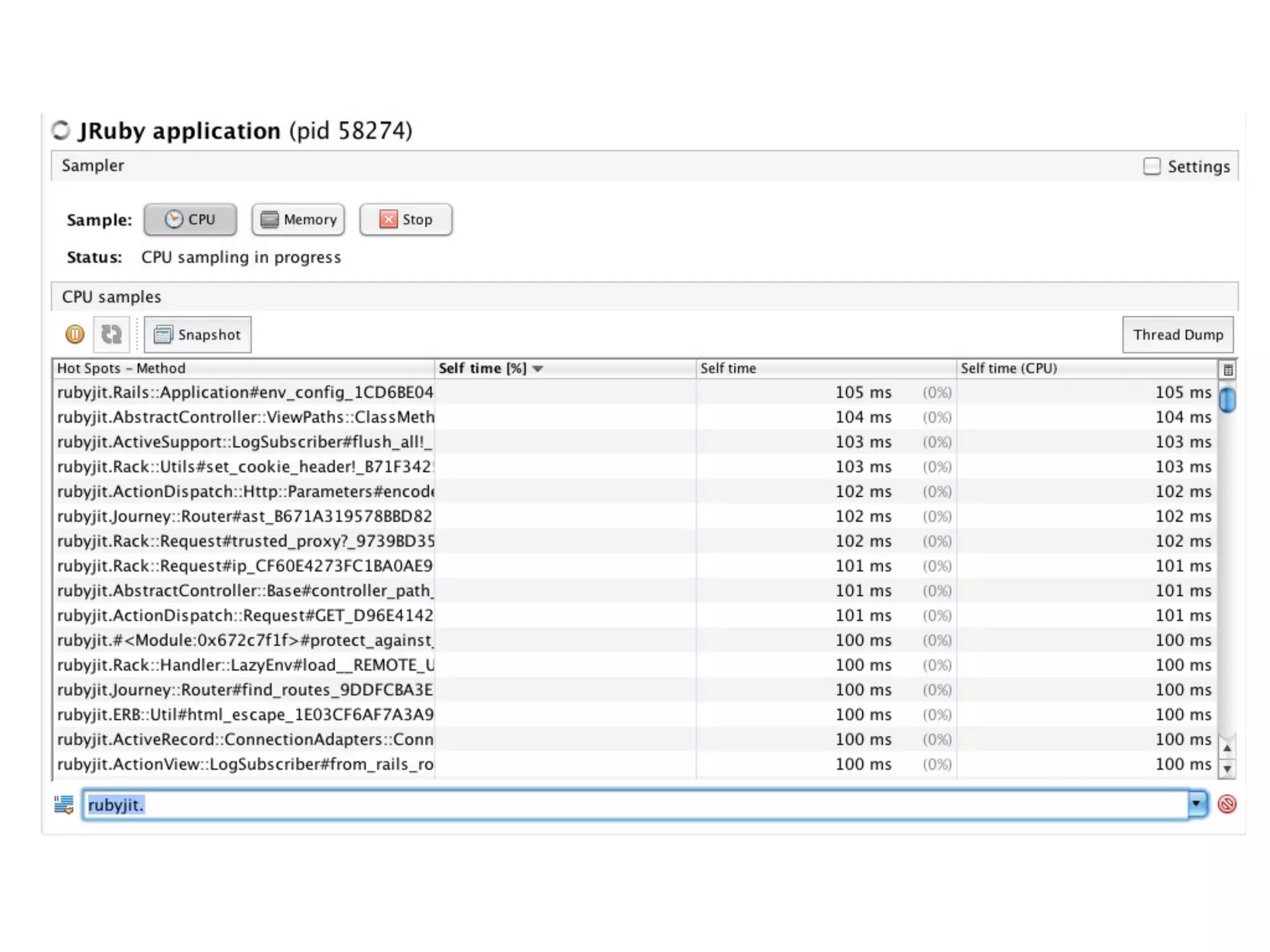This screenshot has height=952, width=1270.
Task: Enable the Settings checkbox
Action: pyautogui.click(x=1152, y=166)
